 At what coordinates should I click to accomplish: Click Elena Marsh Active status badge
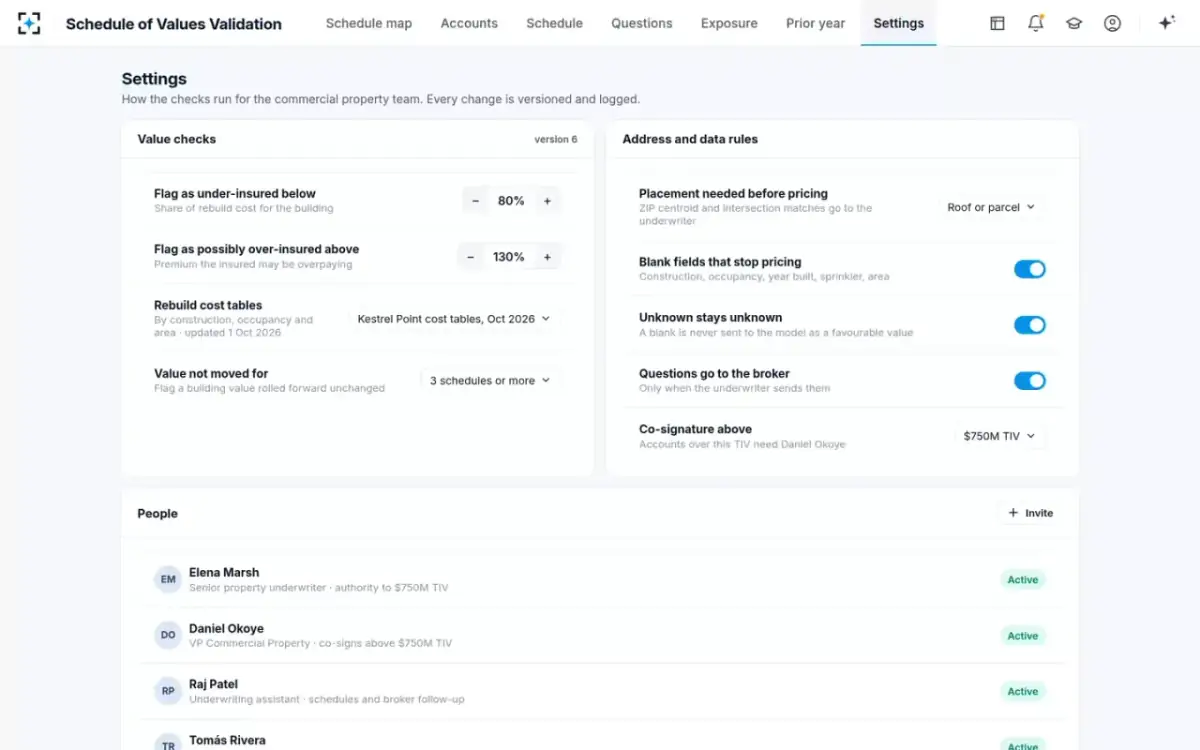pyautogui.click(x=1023, y=580)
